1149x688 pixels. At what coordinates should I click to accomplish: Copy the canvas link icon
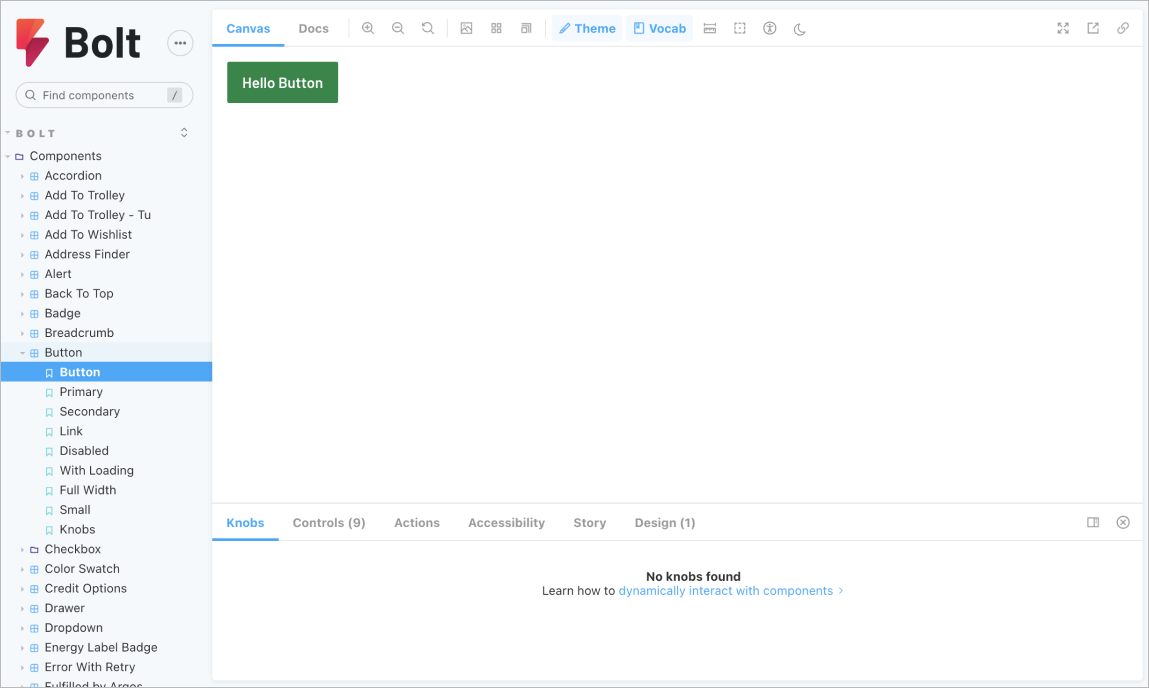[1123, 29]
